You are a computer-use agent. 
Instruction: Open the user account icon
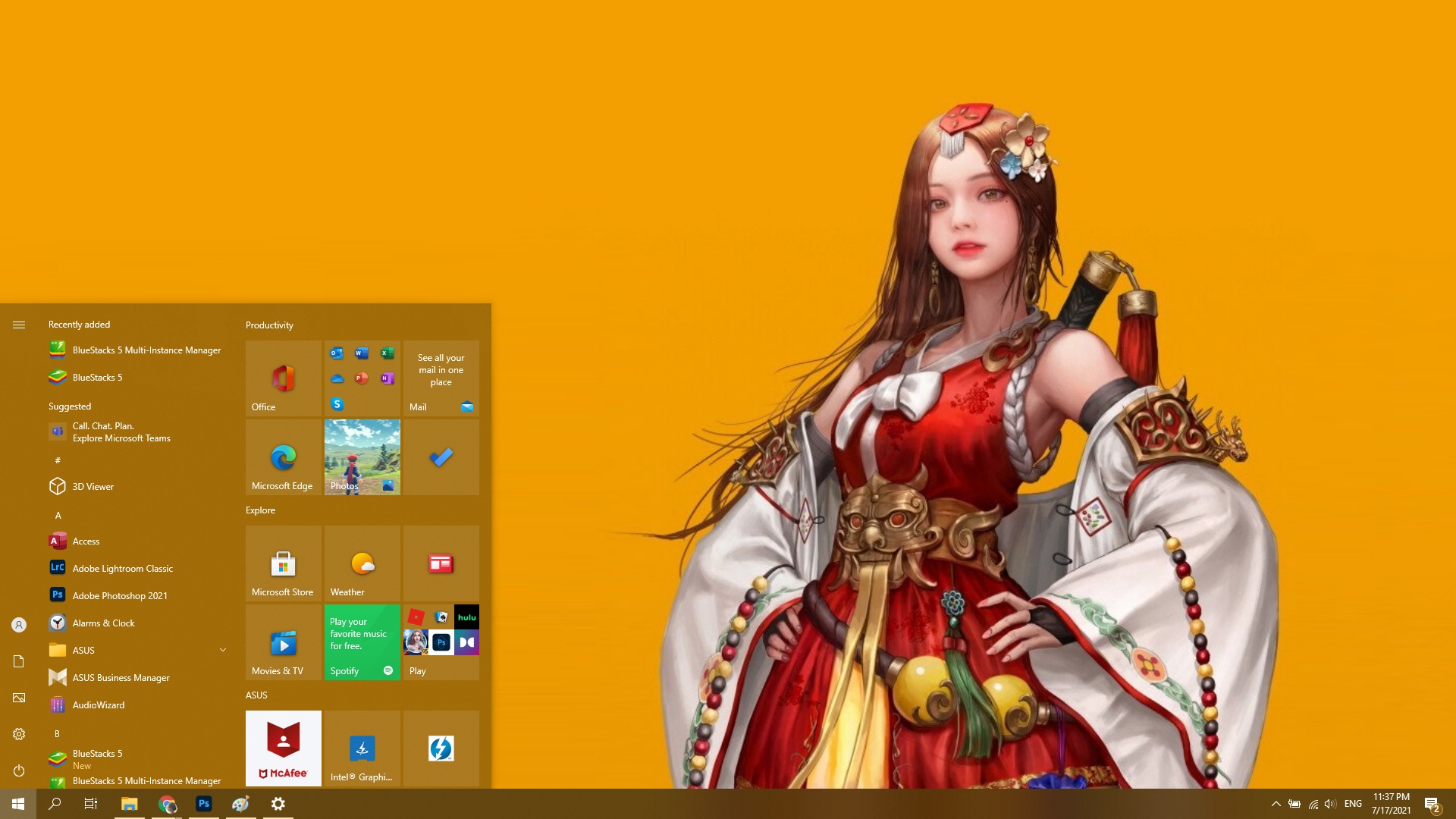click(x=19, y=625)
